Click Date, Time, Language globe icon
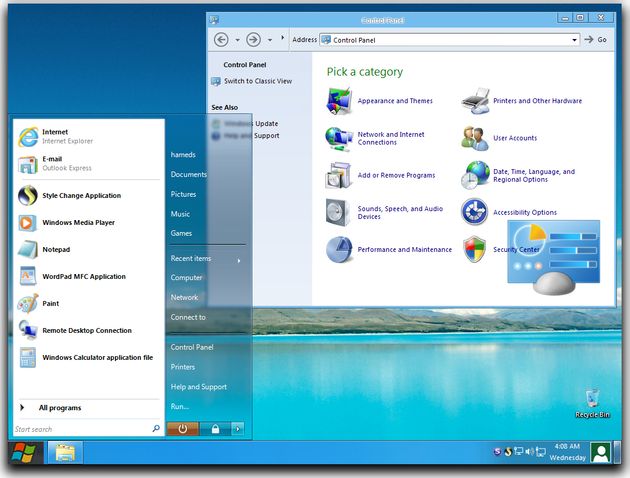This screenshot has height=478, width=630. click(475, 175)
